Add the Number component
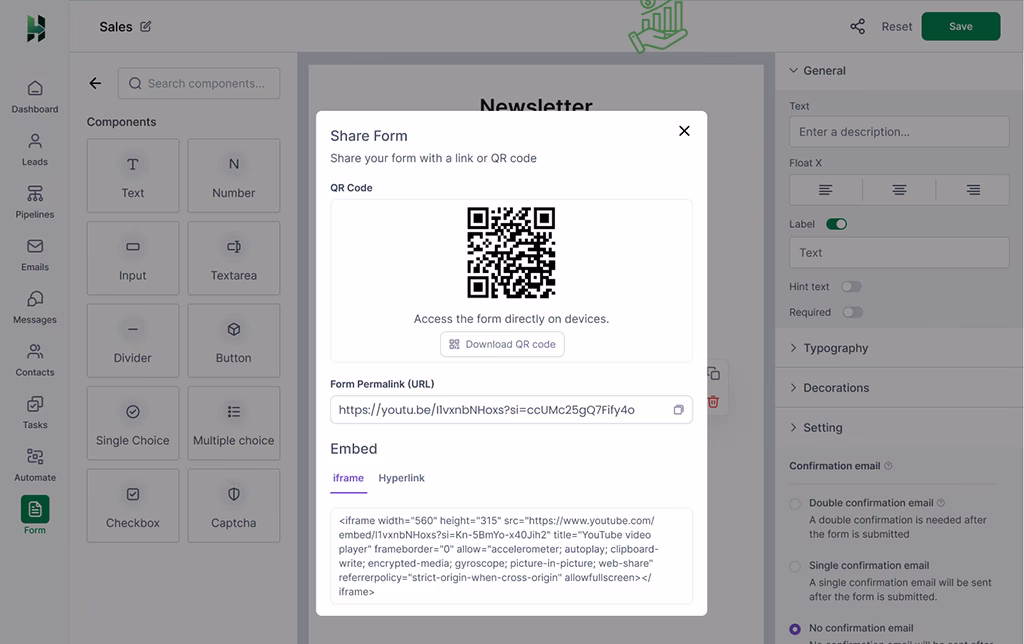This screenshot has height=644, width=1024. (x=234, y=176)
